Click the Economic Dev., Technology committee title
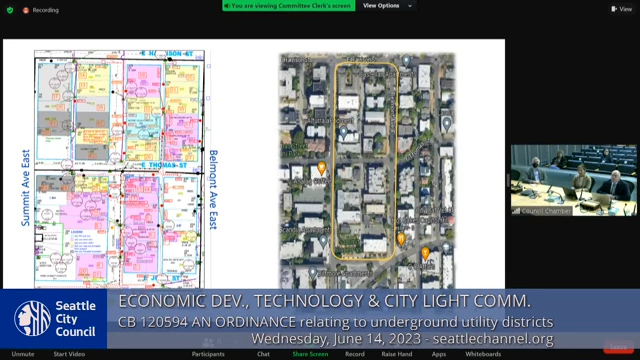The width and height of the screenshot is (640, 360). point(324,301)
